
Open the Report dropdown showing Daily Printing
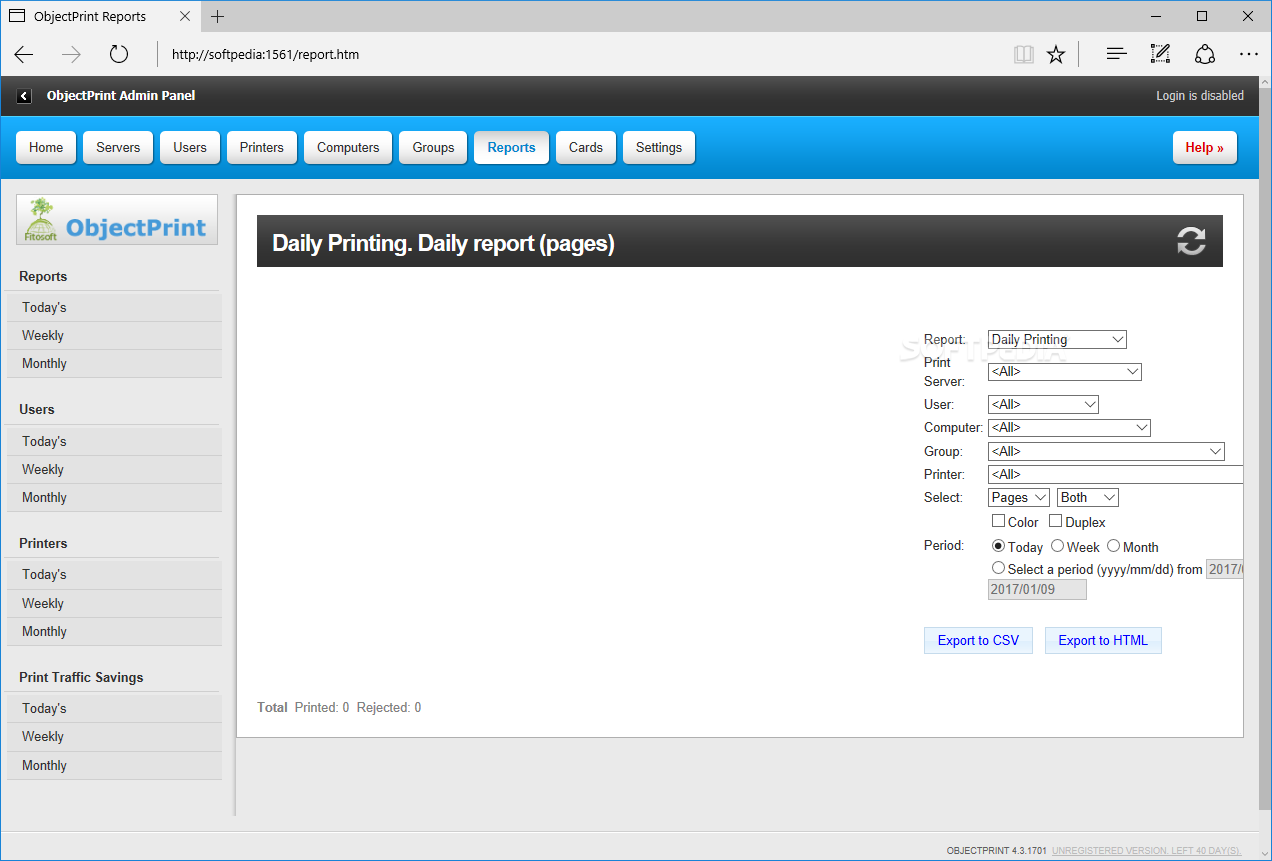(1057, 340)
